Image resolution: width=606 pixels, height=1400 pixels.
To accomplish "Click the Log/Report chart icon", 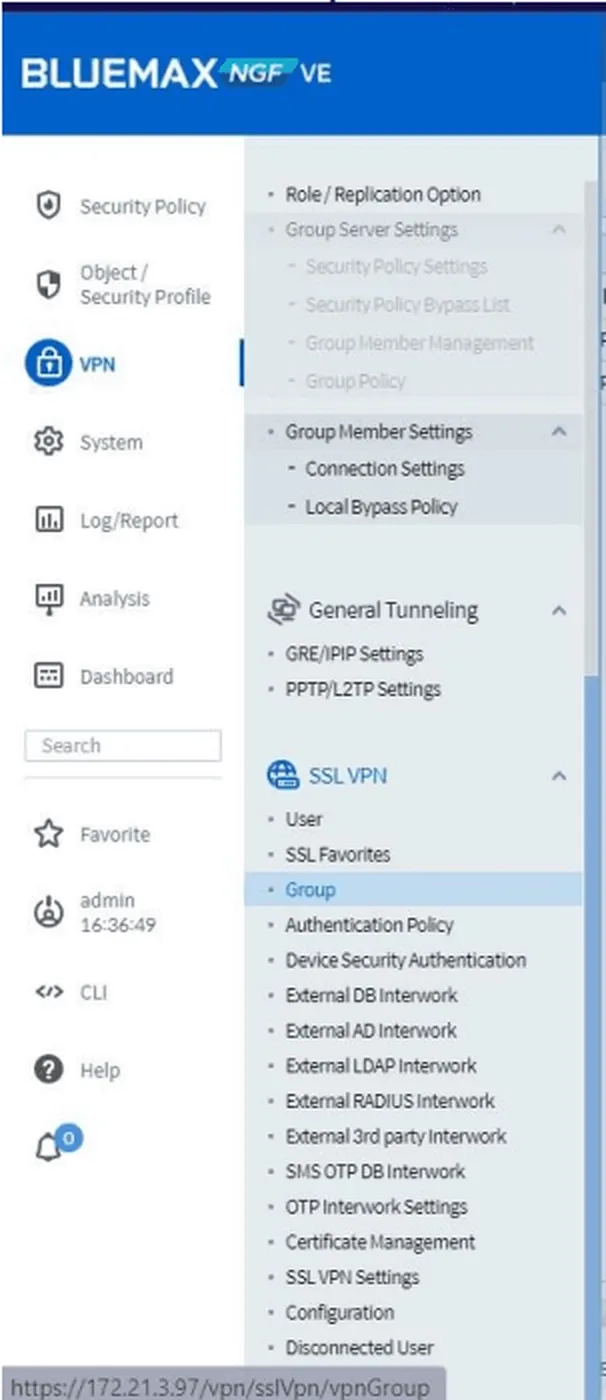I will pyautogui.click(x=48, y=520).
